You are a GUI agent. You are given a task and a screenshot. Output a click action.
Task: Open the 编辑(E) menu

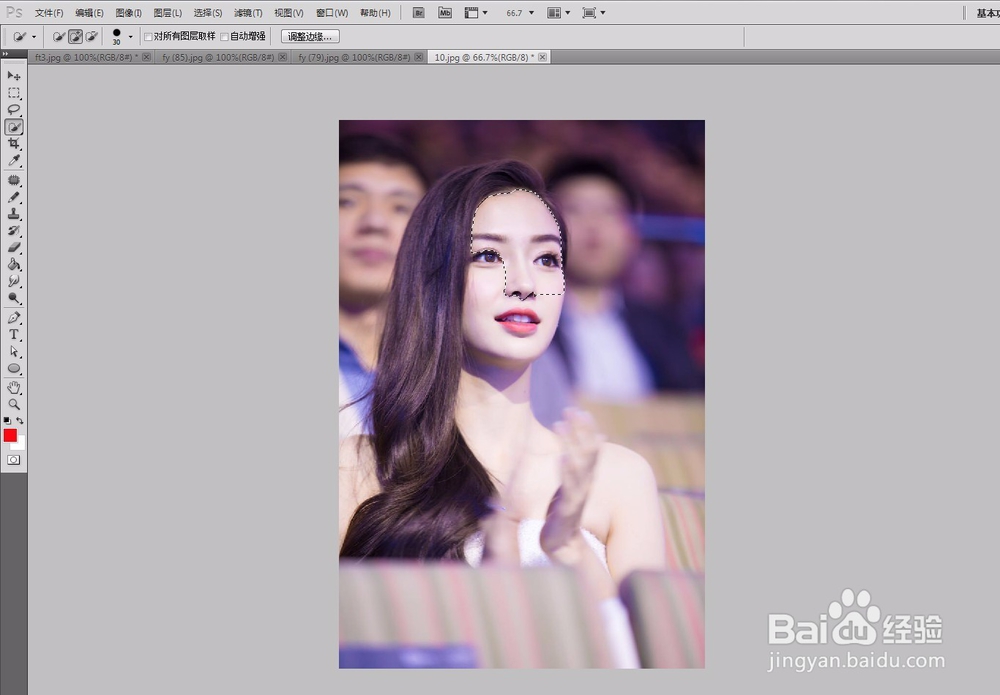pyautogui.click(x=89, y=13)
